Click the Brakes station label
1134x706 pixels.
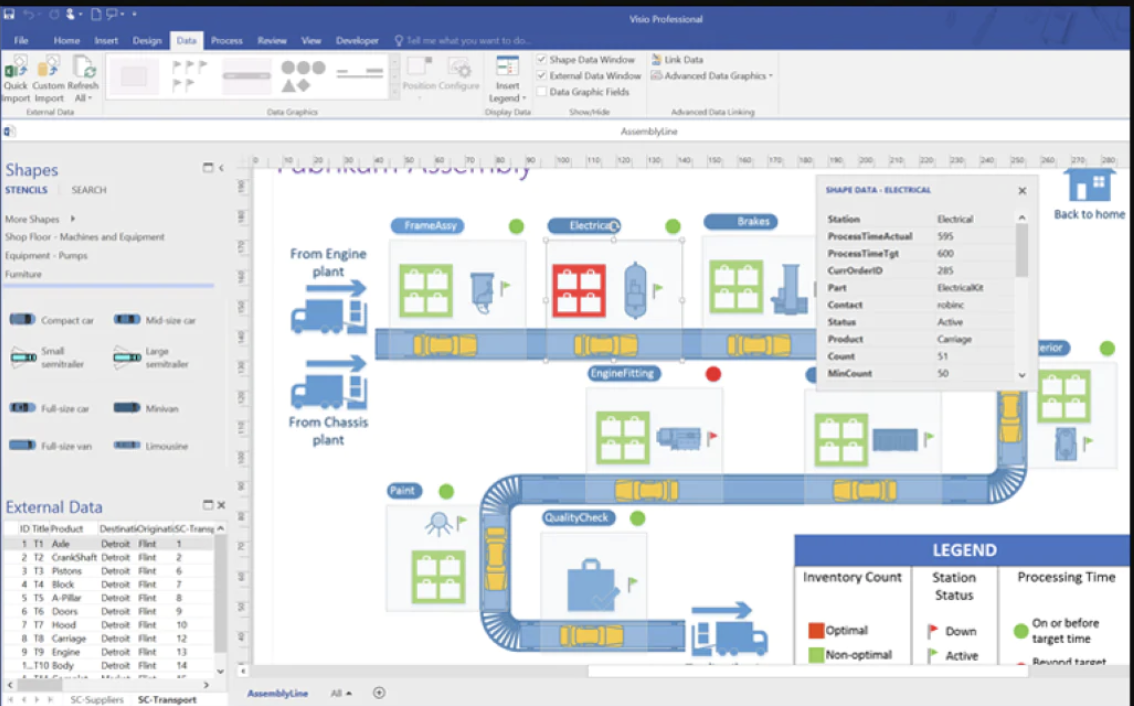[x=741, y=221]
